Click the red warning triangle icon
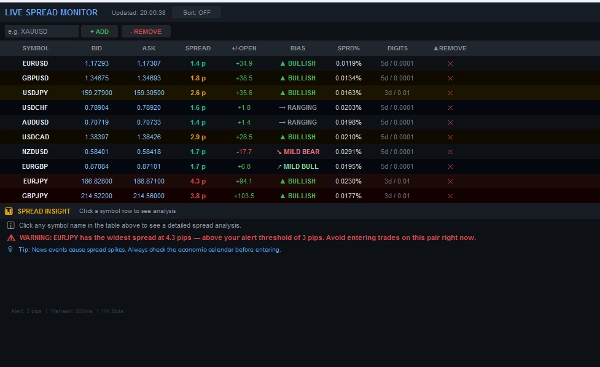 (x=11, y=238)
